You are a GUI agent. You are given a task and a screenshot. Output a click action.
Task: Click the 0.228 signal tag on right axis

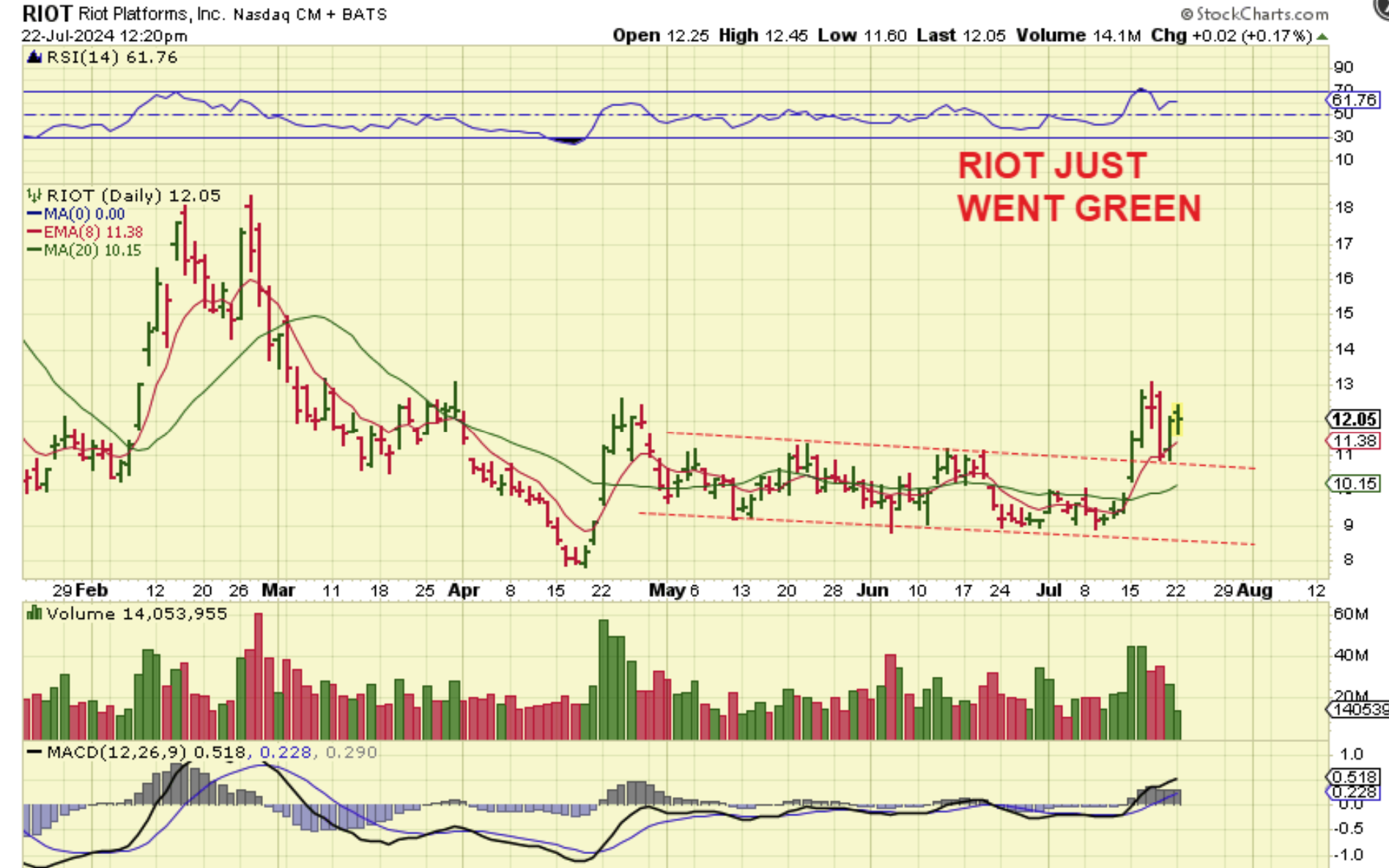(x=1354, y=792)
